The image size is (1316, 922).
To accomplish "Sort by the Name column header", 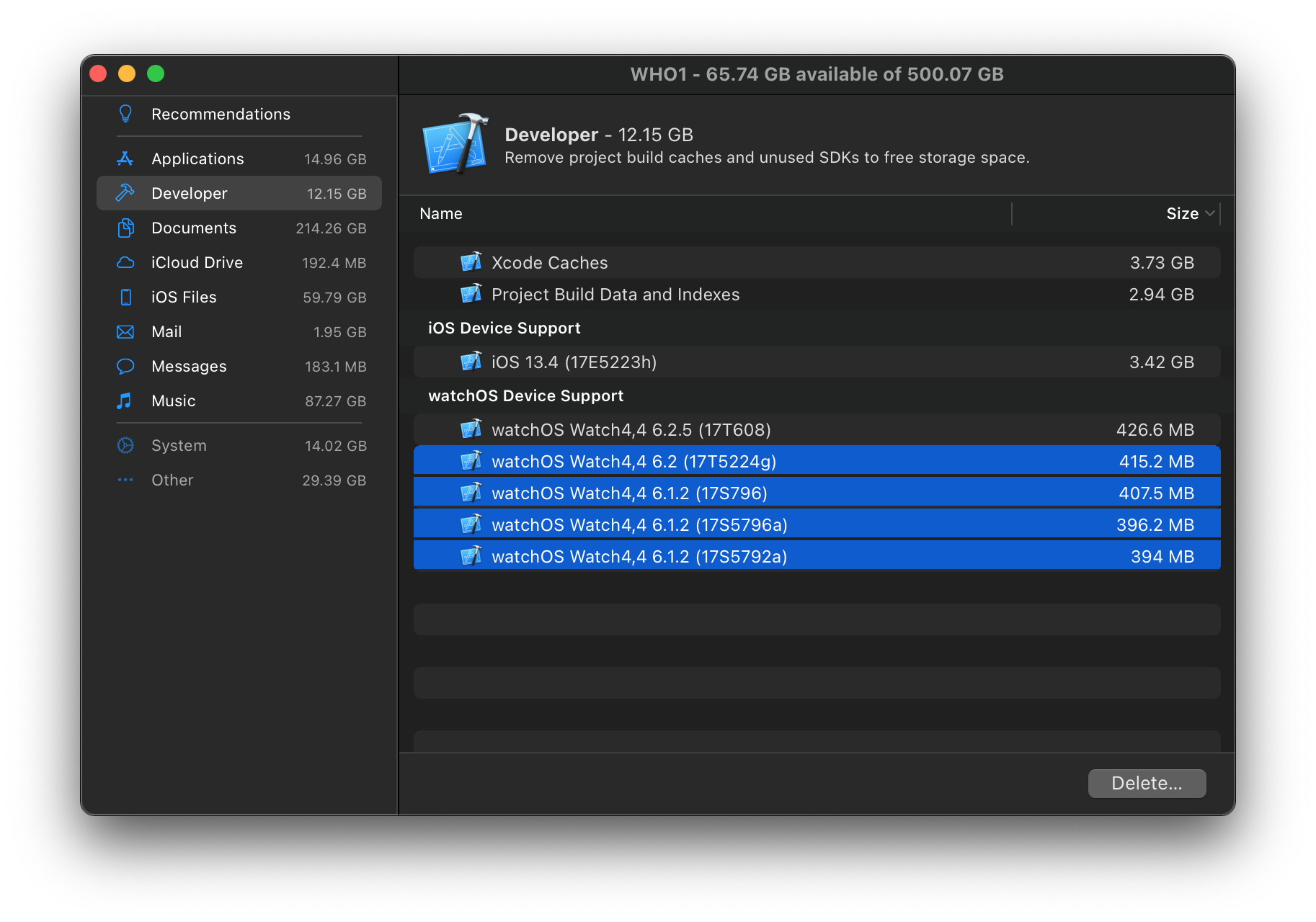I will 712,214.
